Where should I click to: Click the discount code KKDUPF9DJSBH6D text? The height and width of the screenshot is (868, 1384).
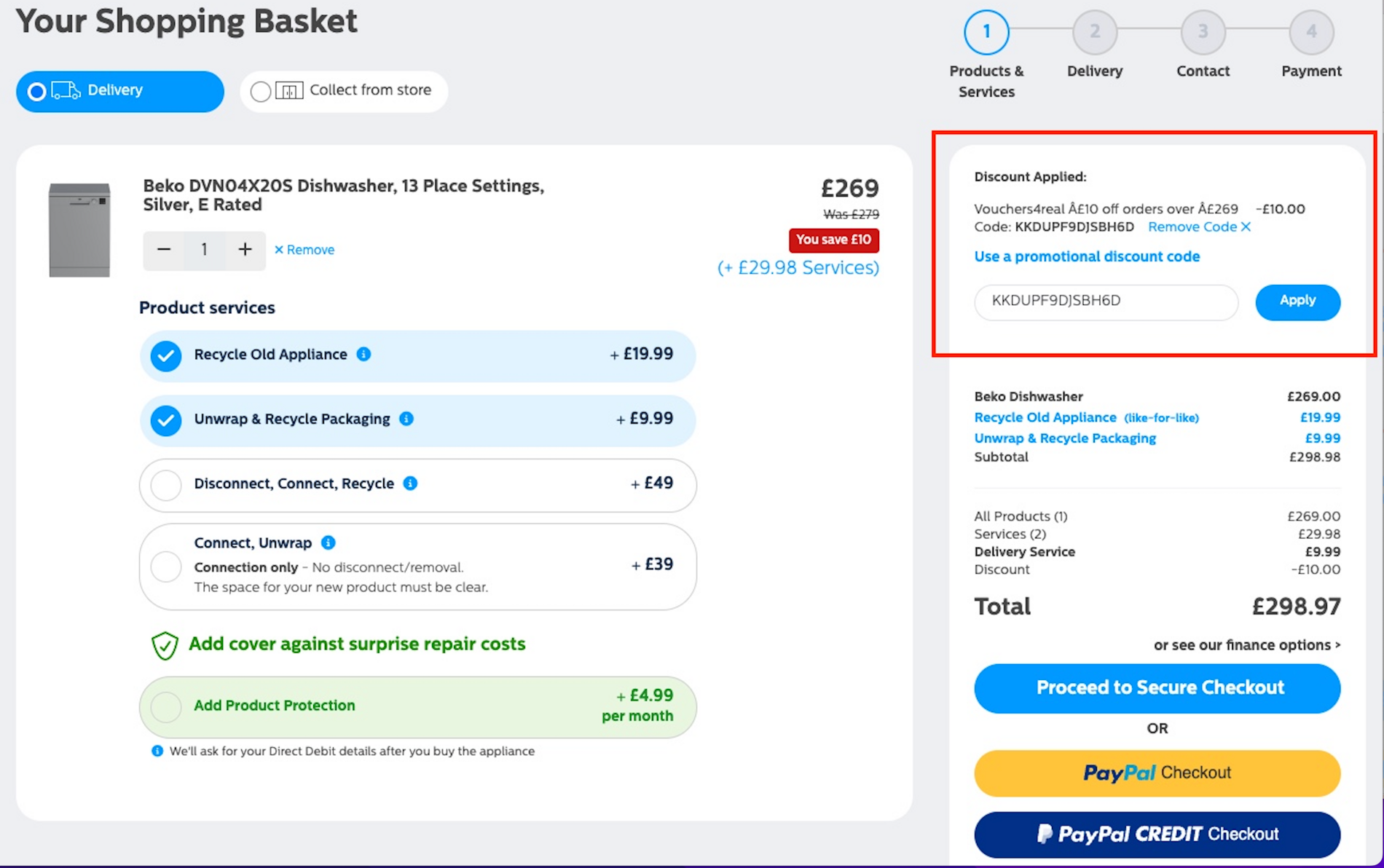tap(1074, 227)
